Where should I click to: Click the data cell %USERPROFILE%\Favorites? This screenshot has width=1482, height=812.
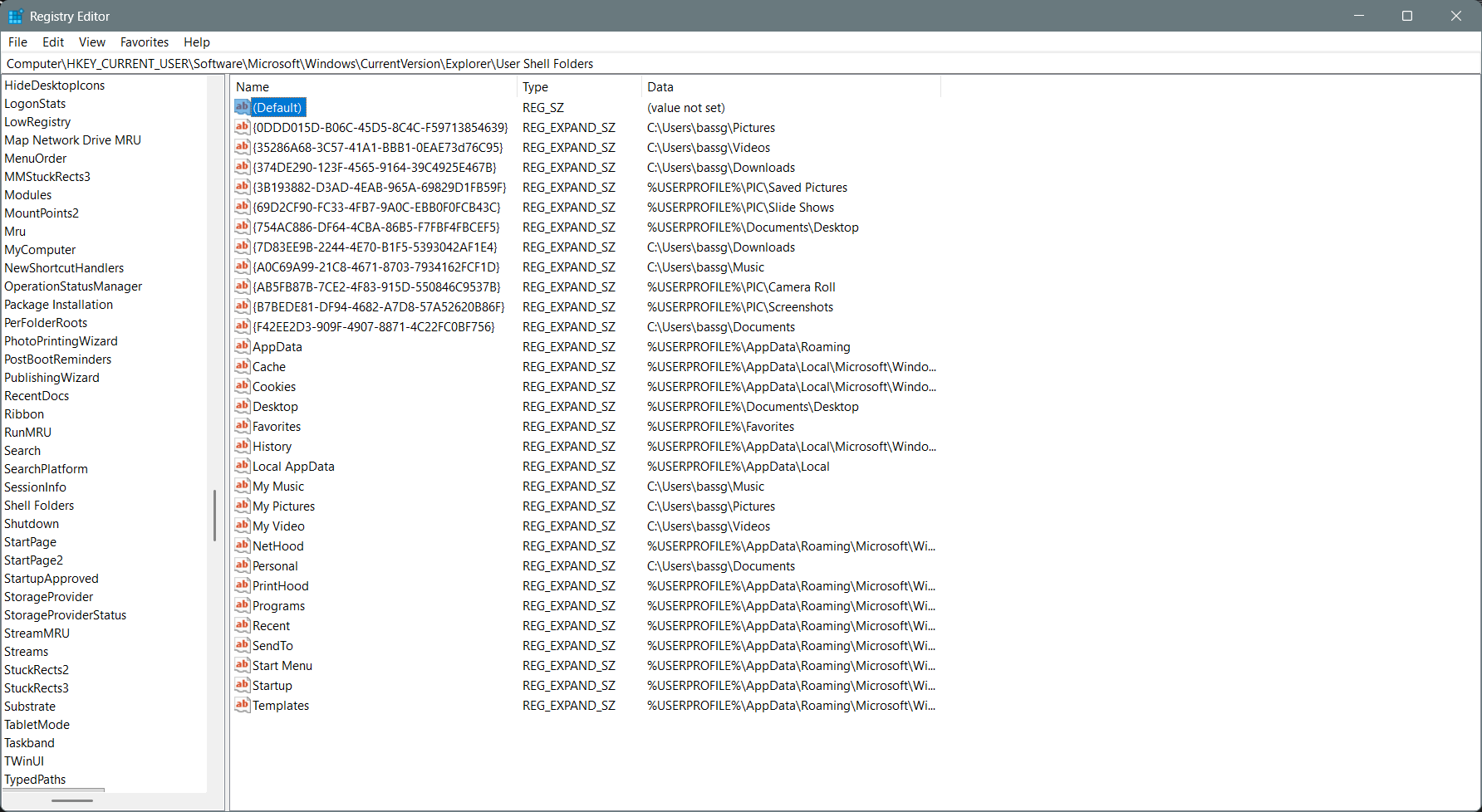(x=720, y=427)
